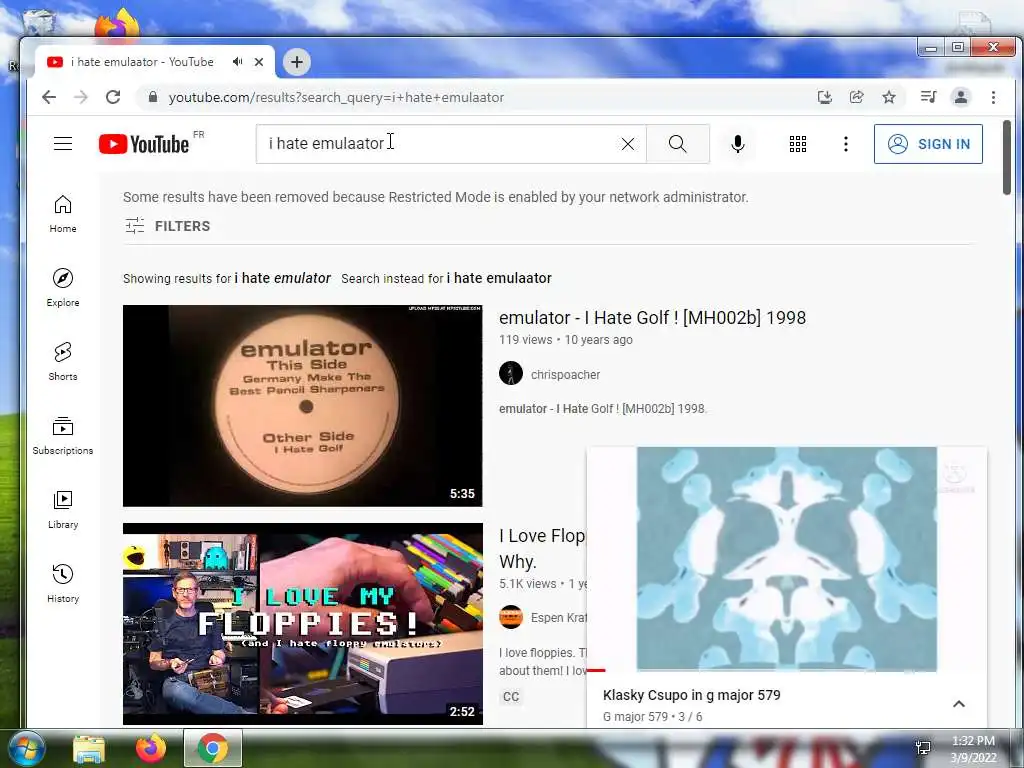Click the Espen Kraft channel avatar

511,617
